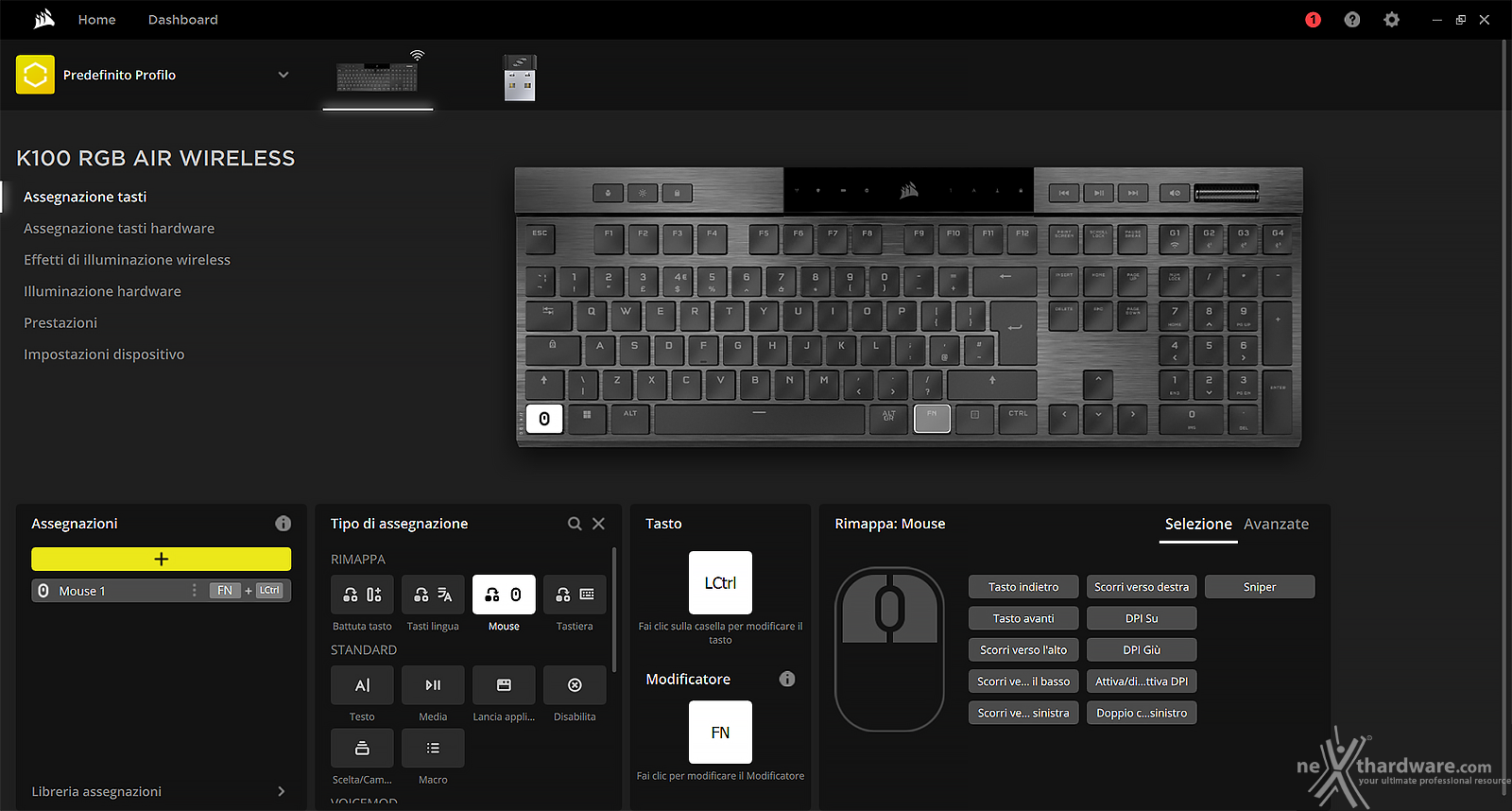Open Impostazioni dispositivo section
Image resolution: width=1512 pixels, height=811 pixels.
(x=104, y=354)
